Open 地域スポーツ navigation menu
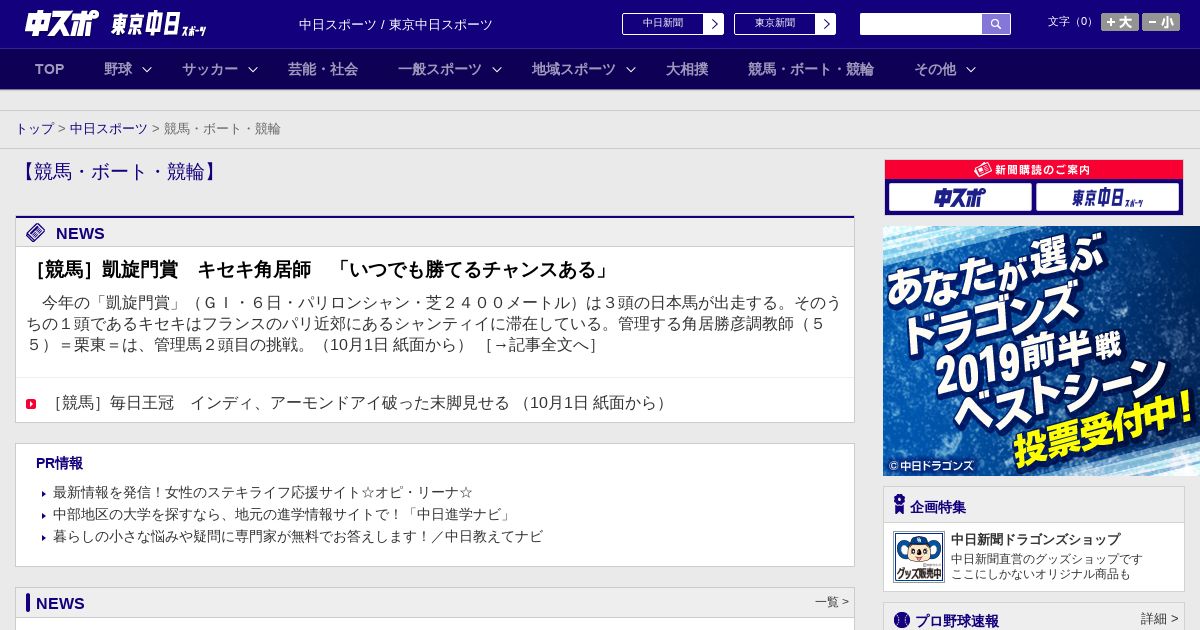 [x=574, y=69]
